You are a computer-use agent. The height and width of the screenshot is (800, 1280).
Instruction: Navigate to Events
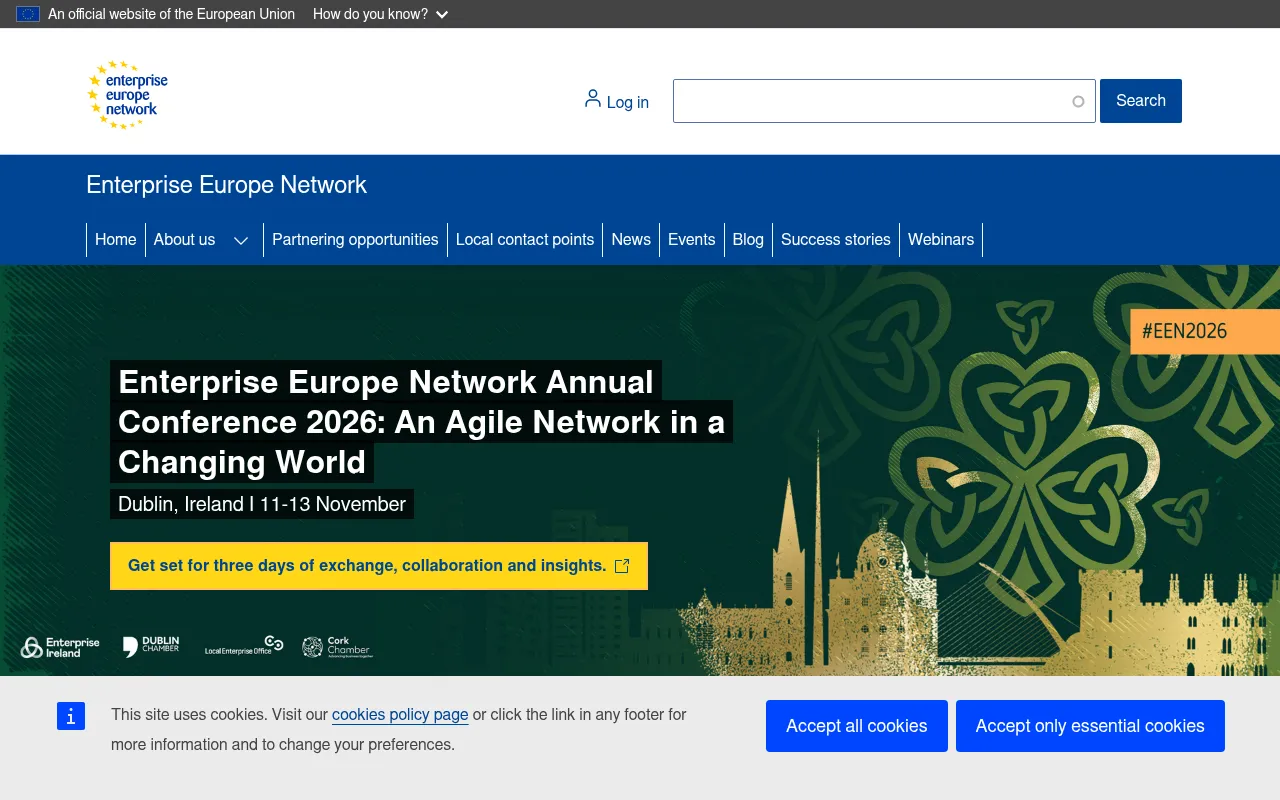pyautogui.click(x=692, y=240)
